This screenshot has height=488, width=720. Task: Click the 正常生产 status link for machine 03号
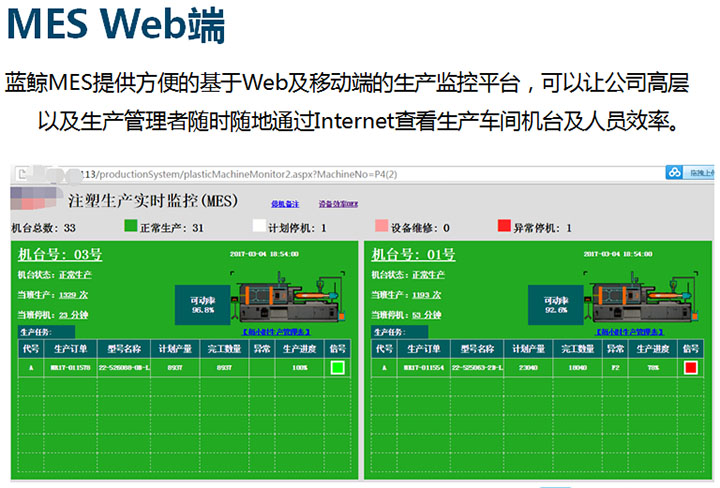(x=75, y=275)
